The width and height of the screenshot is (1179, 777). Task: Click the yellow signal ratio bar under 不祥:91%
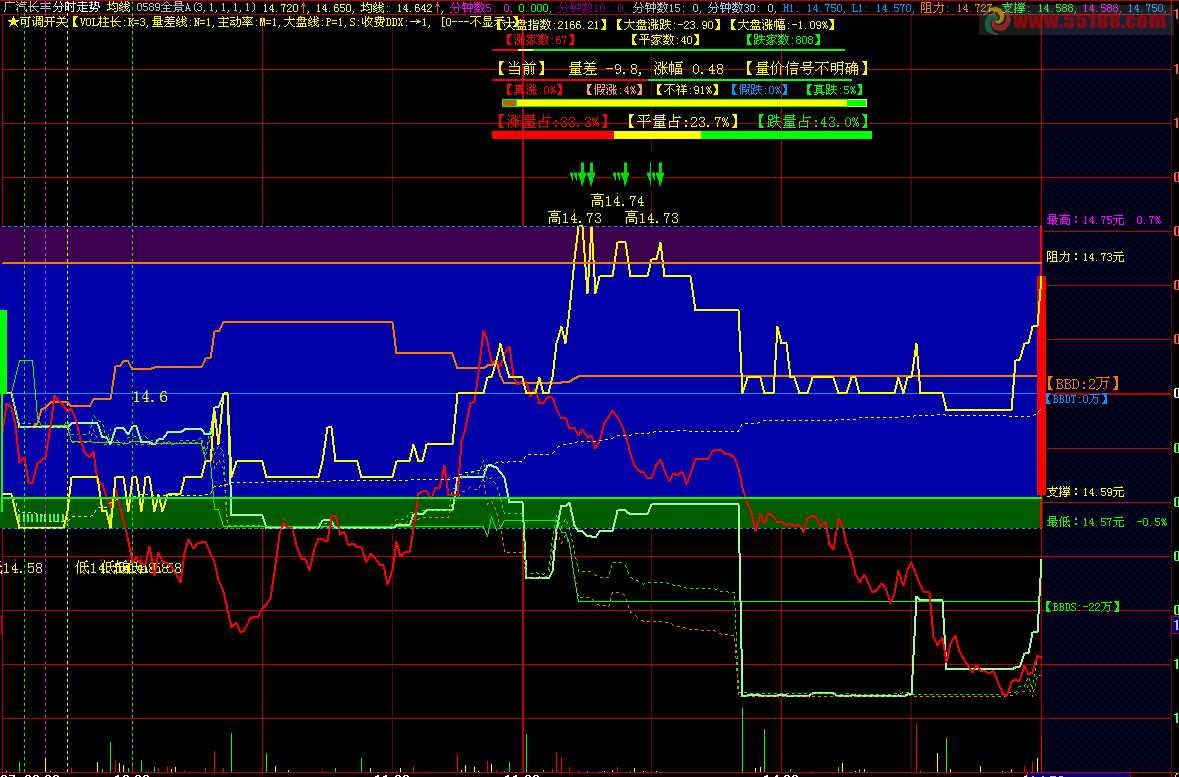coord(684,103)
